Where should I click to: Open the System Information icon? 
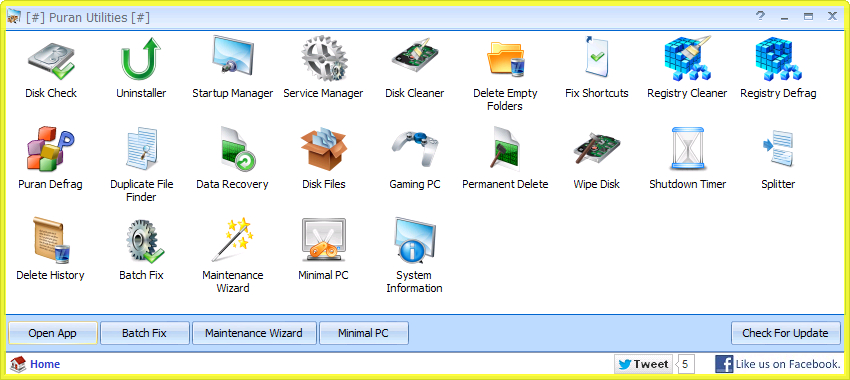coord(415,241)
